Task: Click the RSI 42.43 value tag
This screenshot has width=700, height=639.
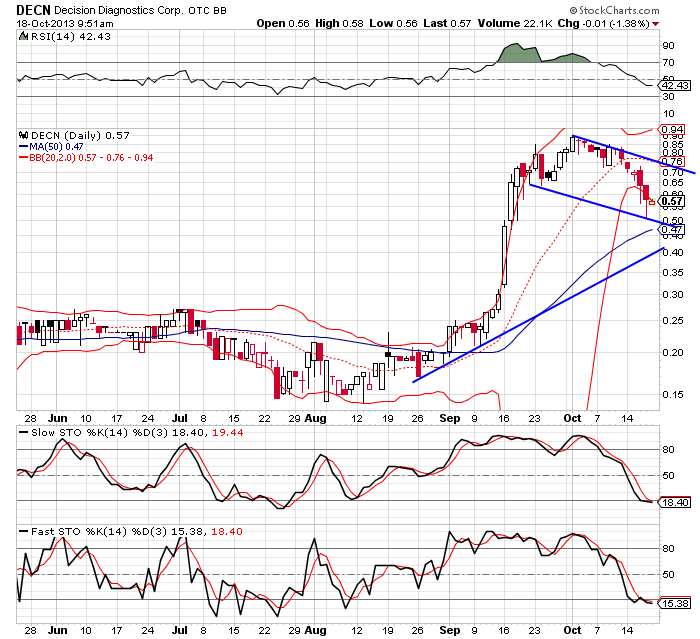Action: click(675, 85)
